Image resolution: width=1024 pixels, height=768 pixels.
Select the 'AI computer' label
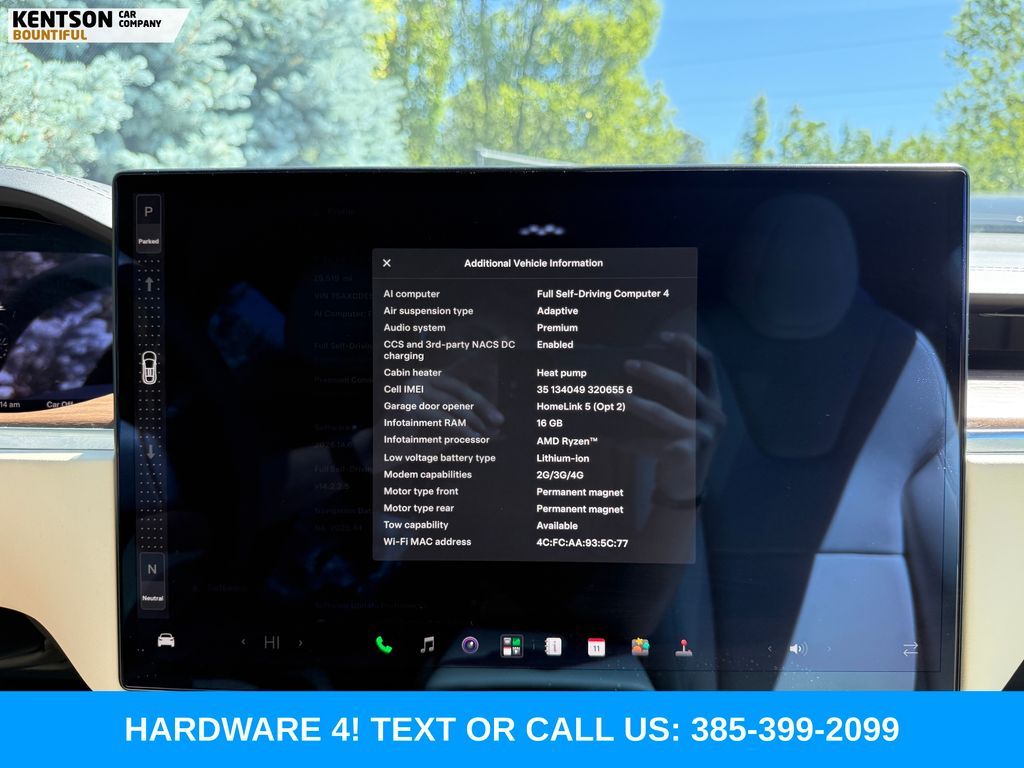tap(411, 294)
